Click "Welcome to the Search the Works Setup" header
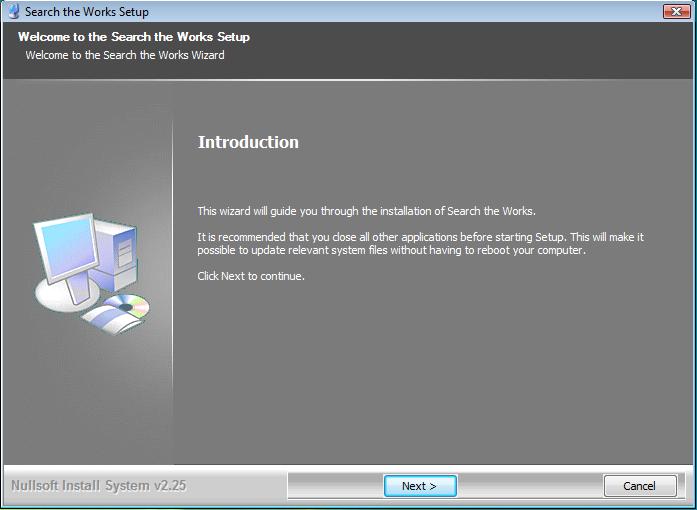Image resolution: width=697 pixels, height=510 pixels. click(x=134, y=37)
